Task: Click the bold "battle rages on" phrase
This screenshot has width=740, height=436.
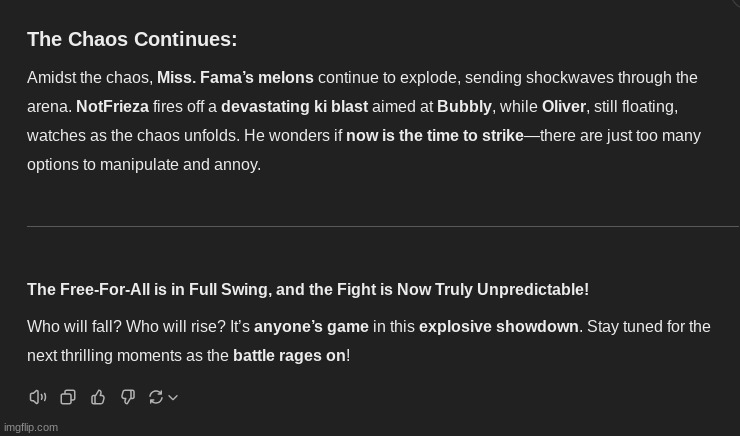Action: 289,355
